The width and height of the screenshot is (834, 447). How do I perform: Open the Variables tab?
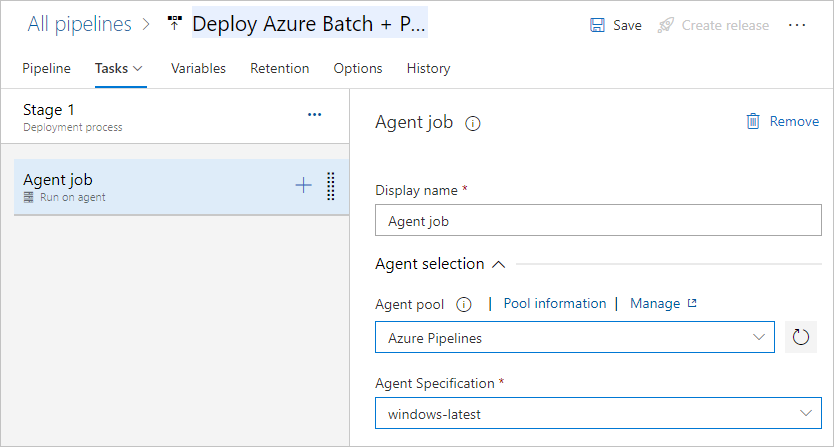coord(198,69)
